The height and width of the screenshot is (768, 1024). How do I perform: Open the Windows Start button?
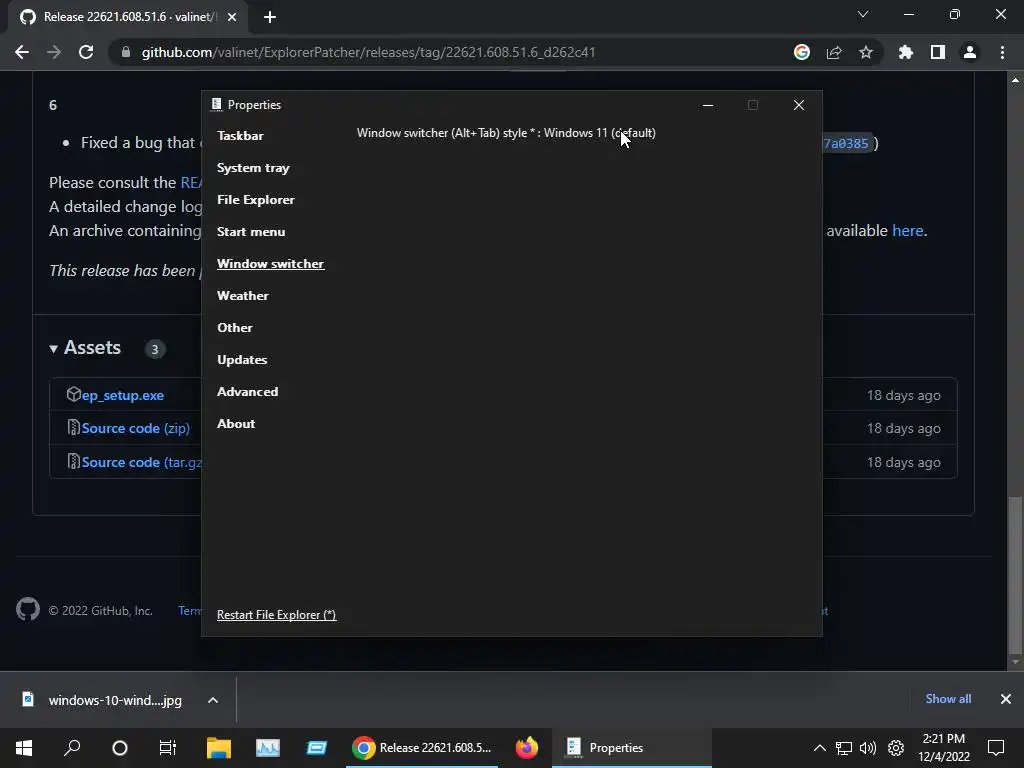pyautogui.click(x=24, y=748)
